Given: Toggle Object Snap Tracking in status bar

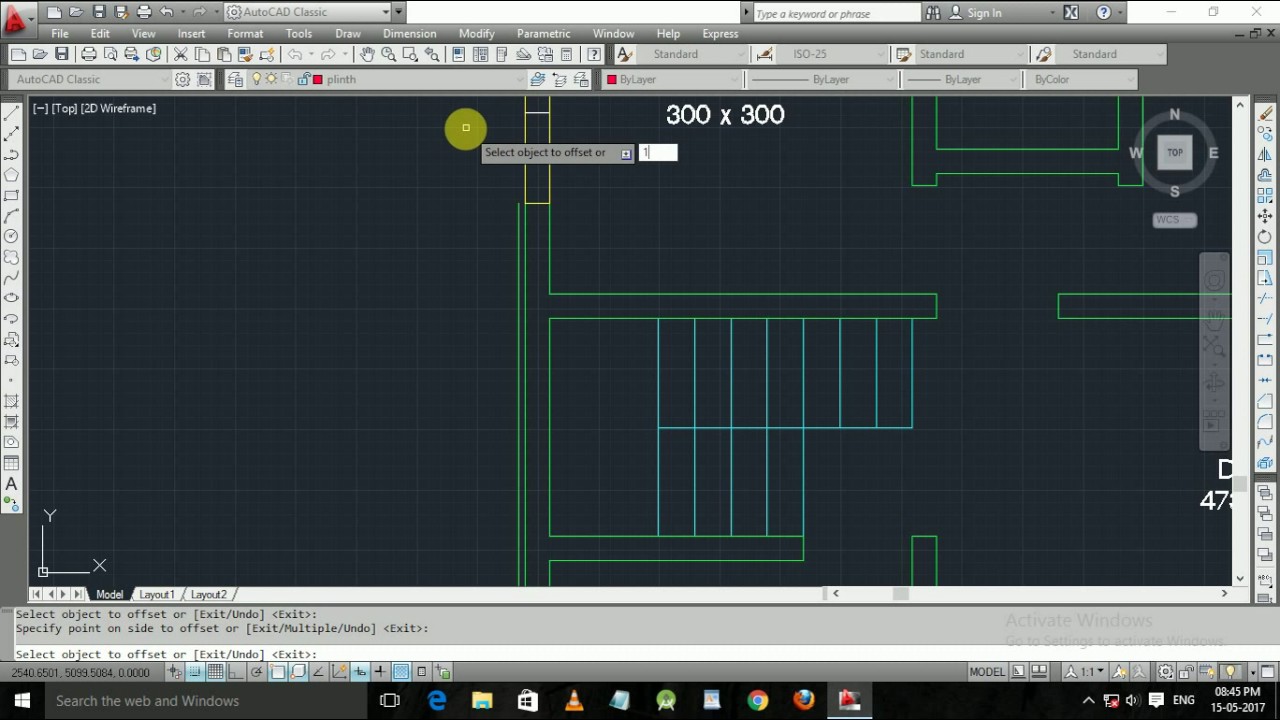Looking at the screenshot, I should 318,672.
